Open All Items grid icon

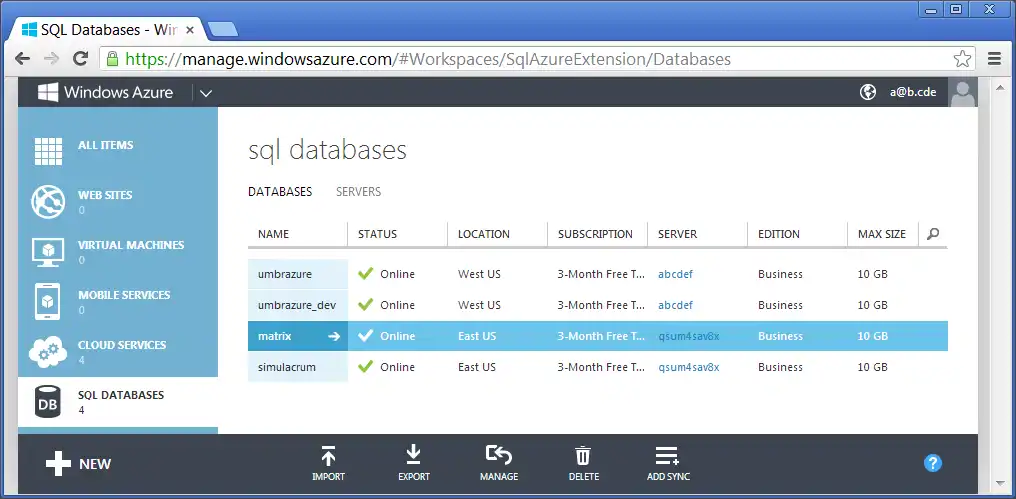(48, 151)
